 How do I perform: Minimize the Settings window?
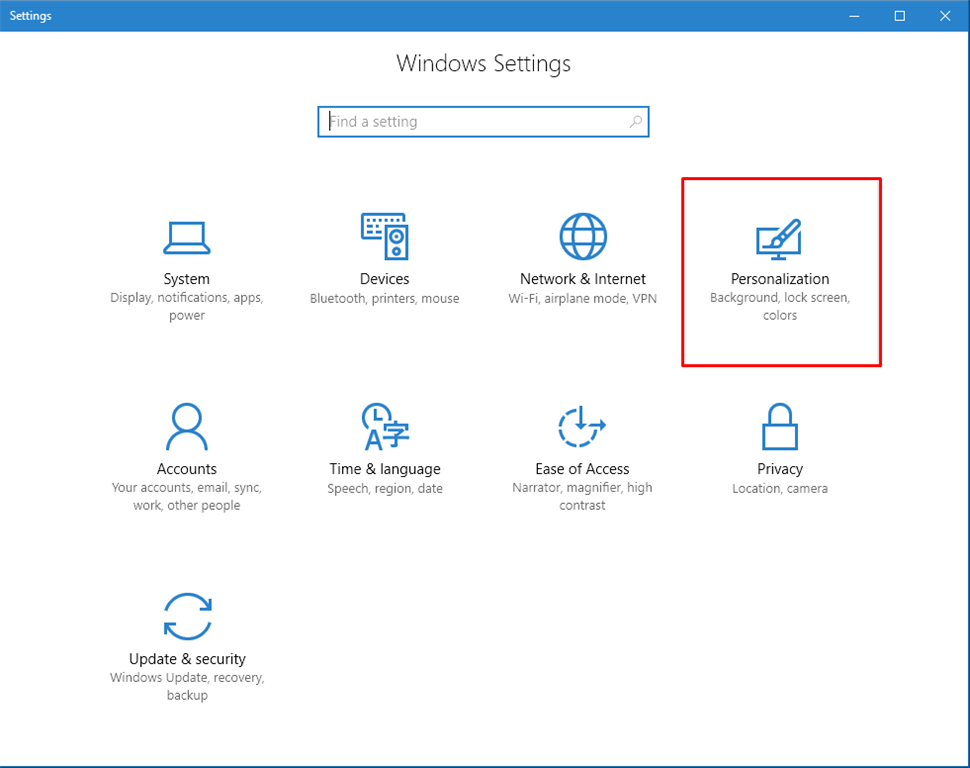coord(854,16)
